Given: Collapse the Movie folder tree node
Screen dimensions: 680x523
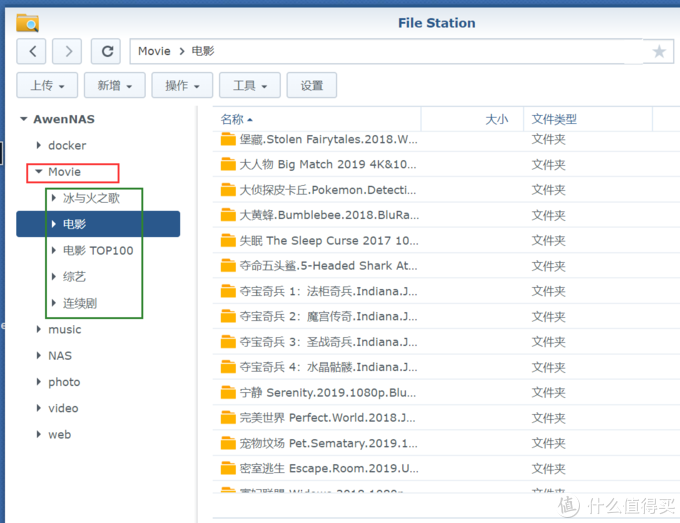Looking at the screenshot, I should 38,172.
